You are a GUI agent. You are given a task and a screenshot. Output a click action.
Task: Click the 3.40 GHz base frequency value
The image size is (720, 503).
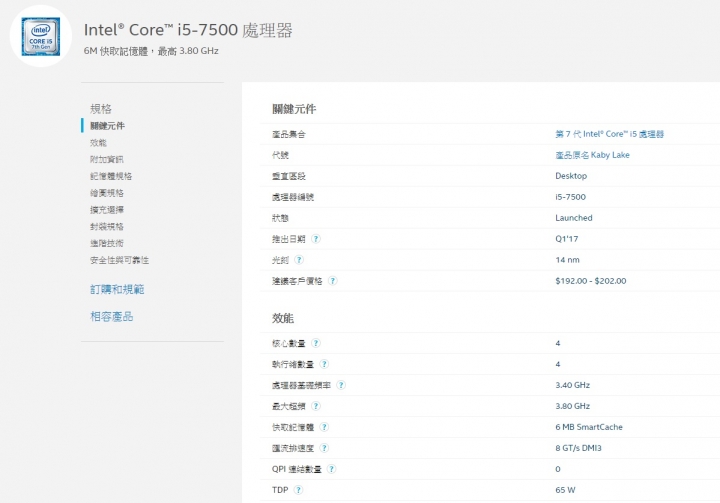(573, 385)
